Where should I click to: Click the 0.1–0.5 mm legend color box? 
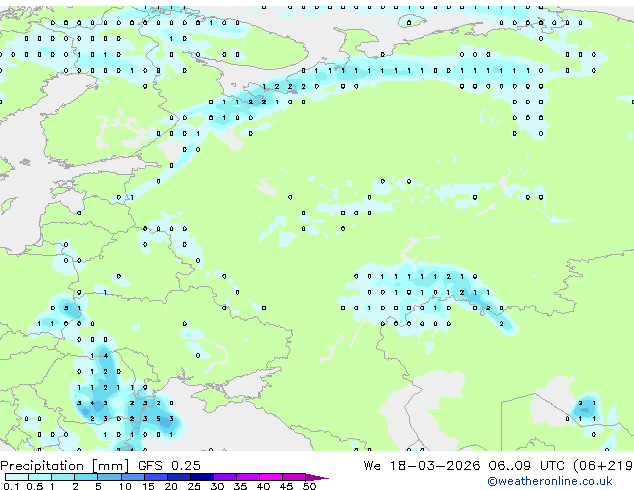point(17,477)
